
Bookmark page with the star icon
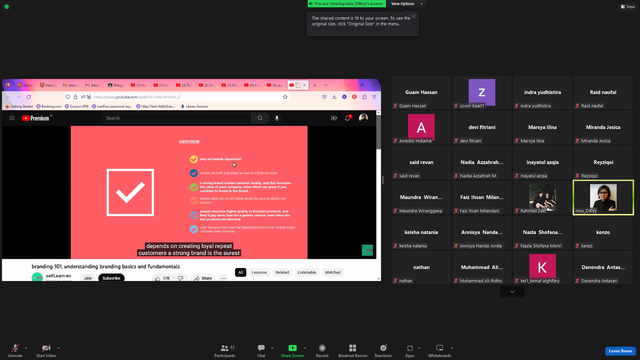[285, 97]
